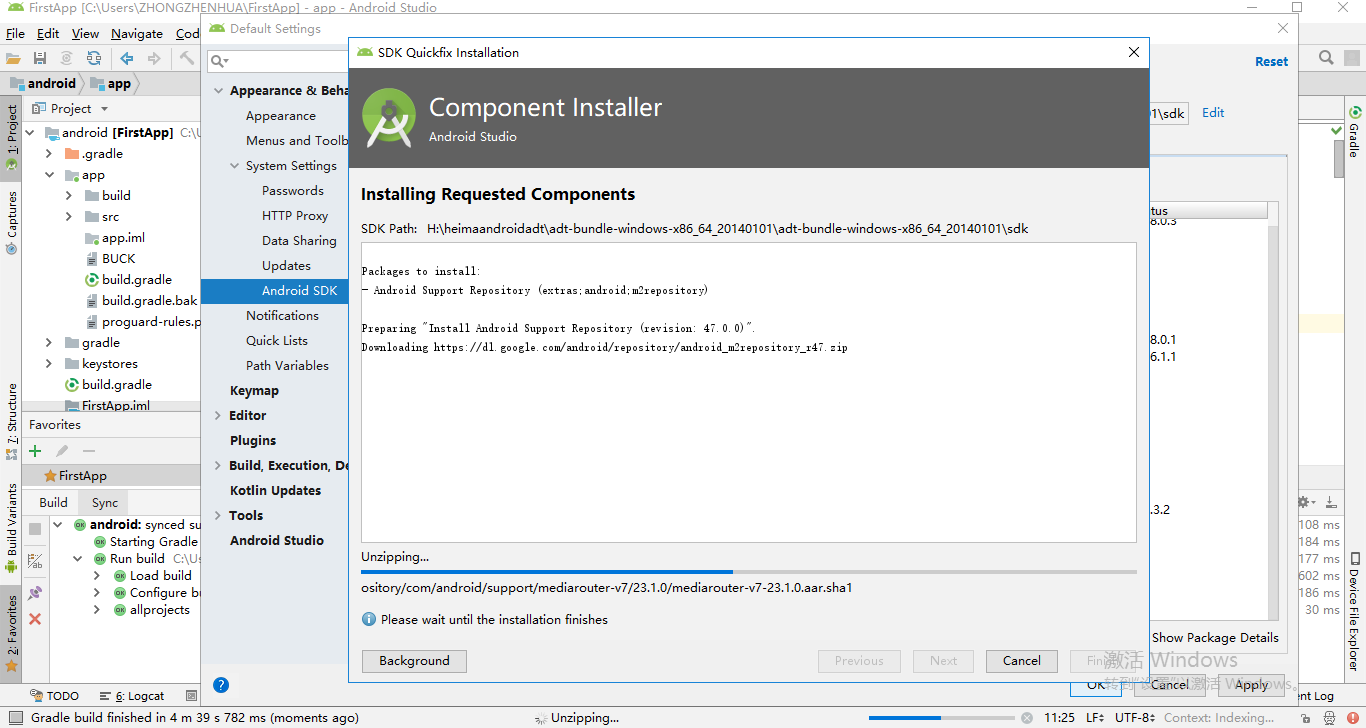This screenshot has width=1366, height=728.
Task: Click the stop square icon in Build panel
Action: click(x=35, y=529)
